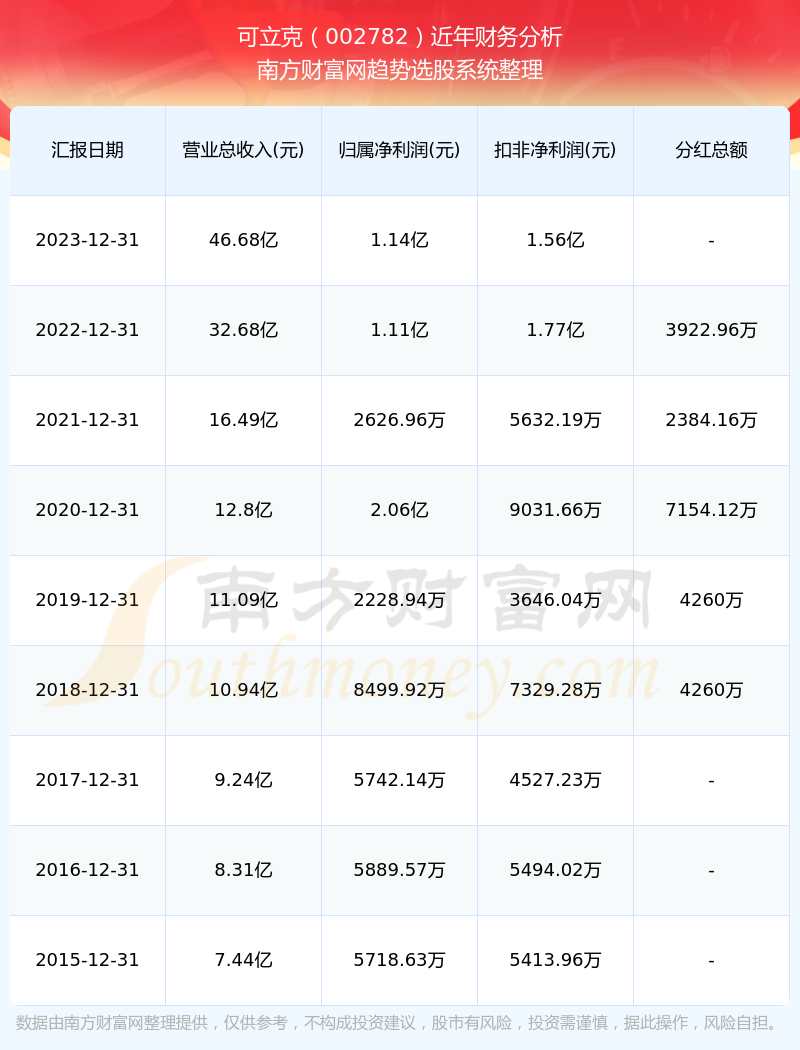The image size is (800, 1050).
Task: Select the cell 9031.66万
Action: (556, 510)
